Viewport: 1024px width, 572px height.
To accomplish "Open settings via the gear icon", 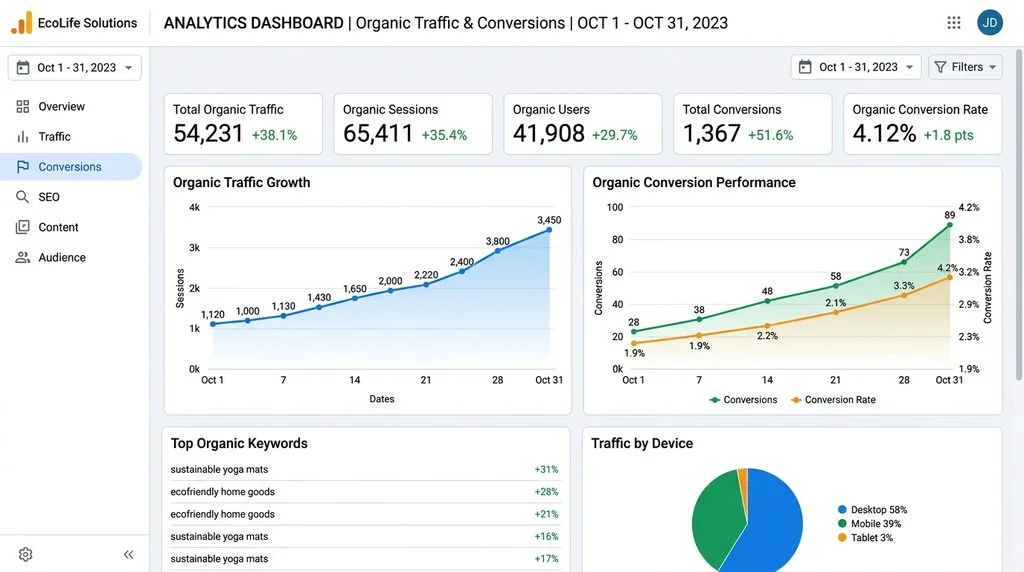I will point(25,554).
